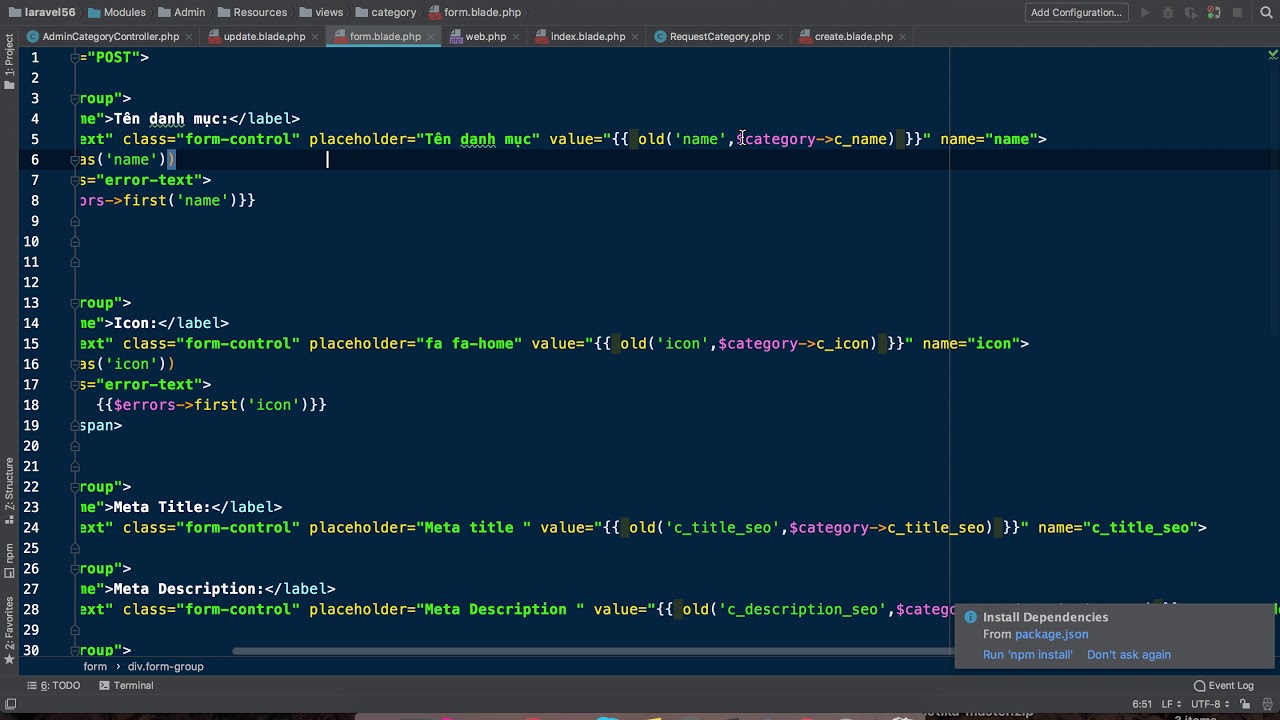
Task: Close the AdminCategoryController.php tab
Action: pyautogui.click(x=189, y=37)
